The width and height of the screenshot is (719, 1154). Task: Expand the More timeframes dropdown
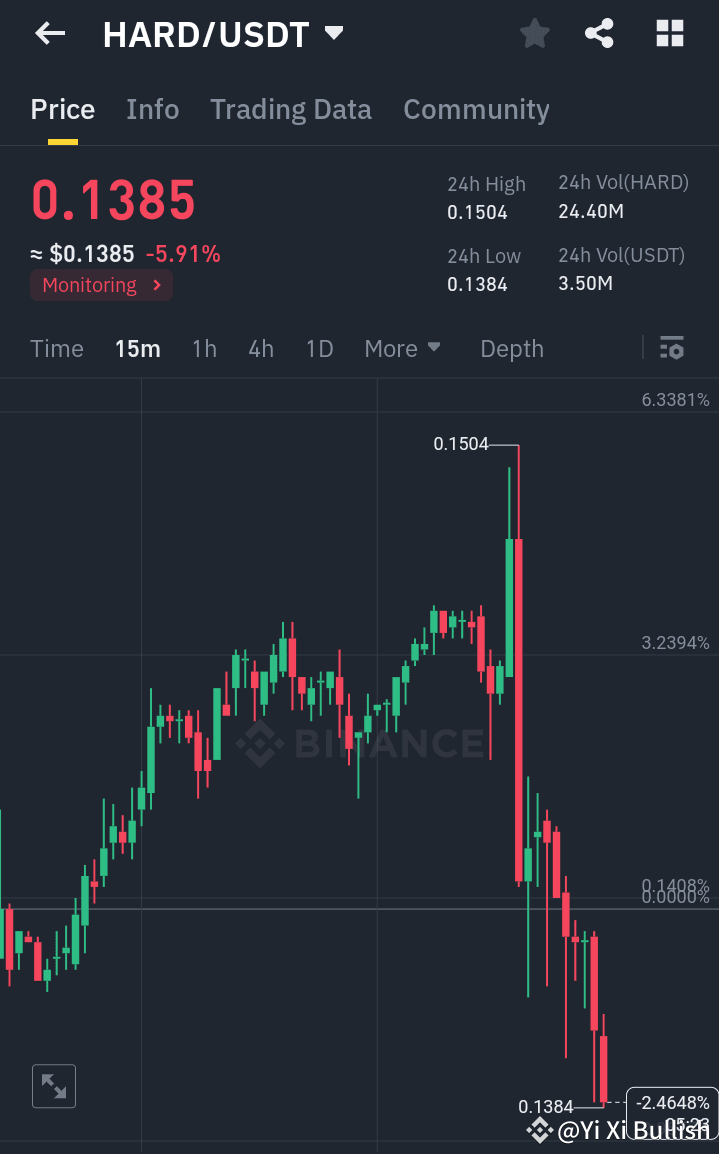[402, 348]
